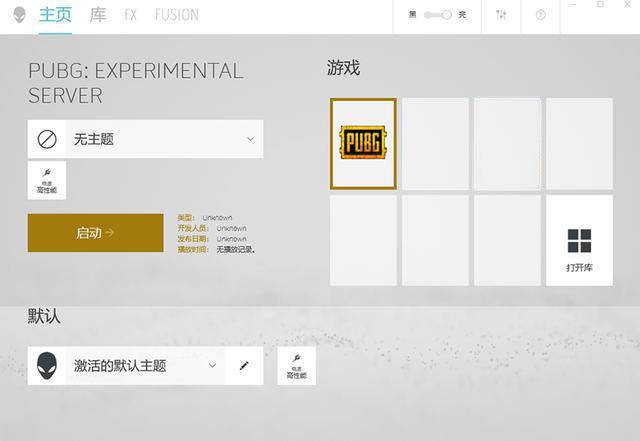
Task: Click the 黑 label of theme switch
Action: [413, 15]
